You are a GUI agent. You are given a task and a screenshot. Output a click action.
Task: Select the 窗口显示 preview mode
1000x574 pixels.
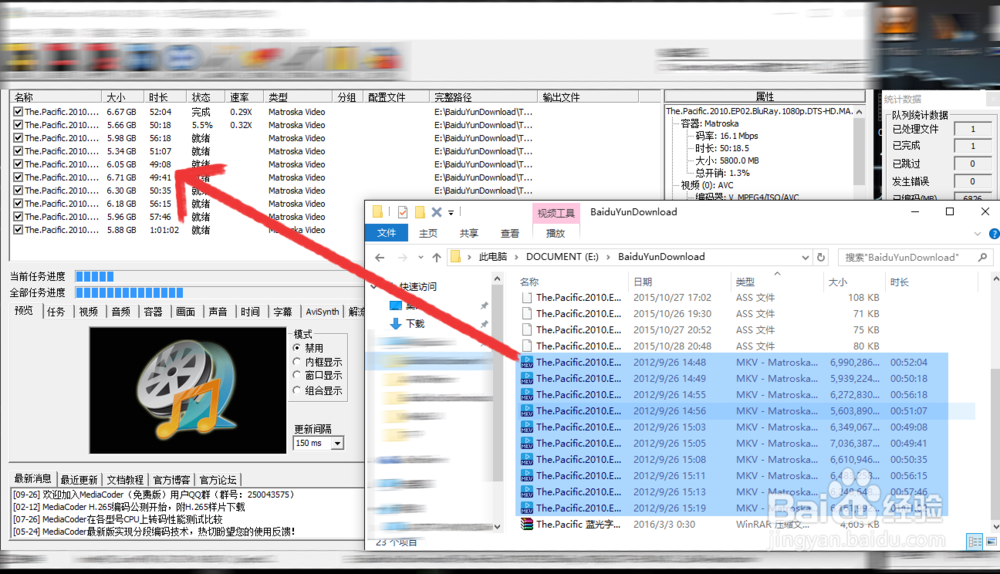[x=297, y=375]
